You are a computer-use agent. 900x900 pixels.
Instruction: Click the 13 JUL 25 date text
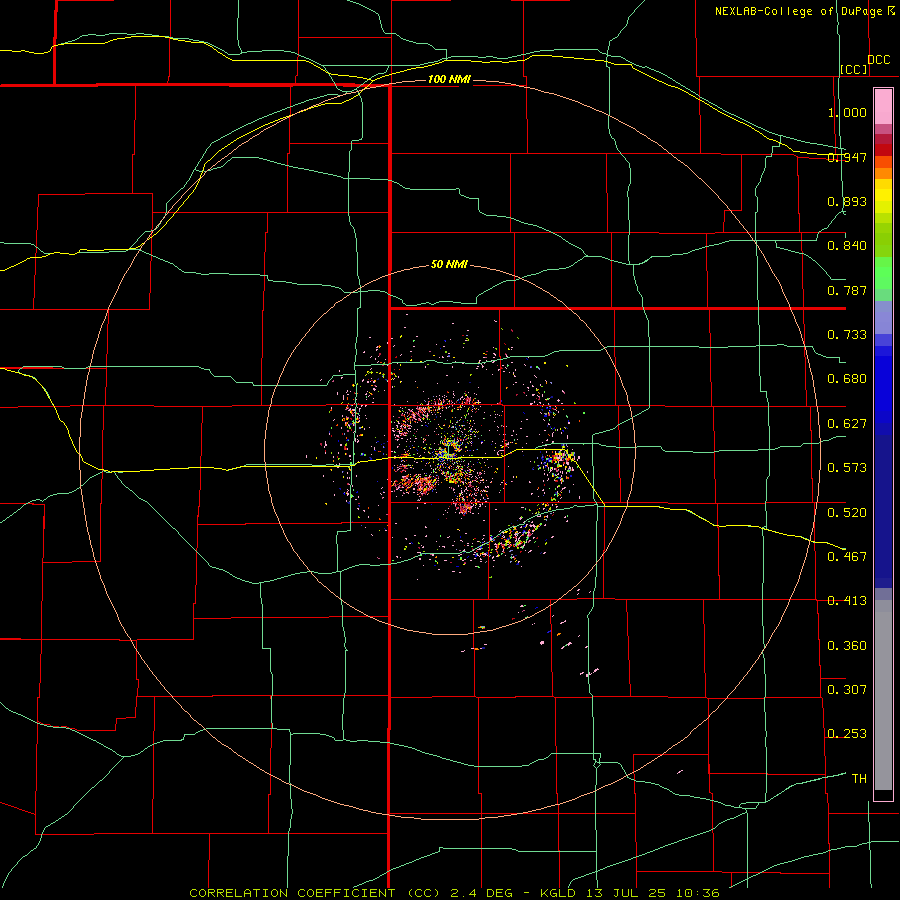coord(626,893)
